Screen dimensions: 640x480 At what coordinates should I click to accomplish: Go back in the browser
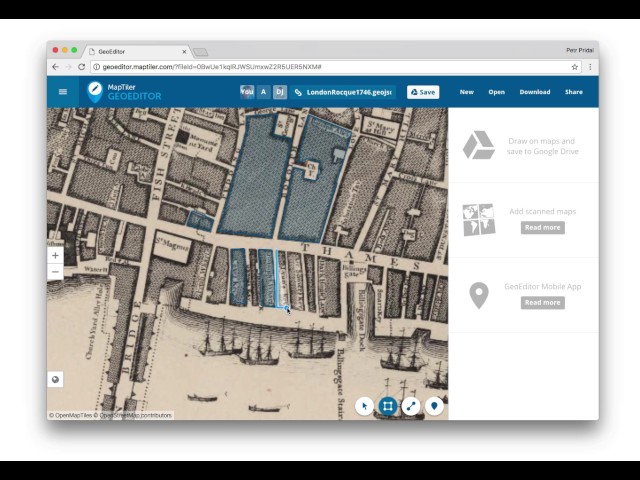point(56,67)
